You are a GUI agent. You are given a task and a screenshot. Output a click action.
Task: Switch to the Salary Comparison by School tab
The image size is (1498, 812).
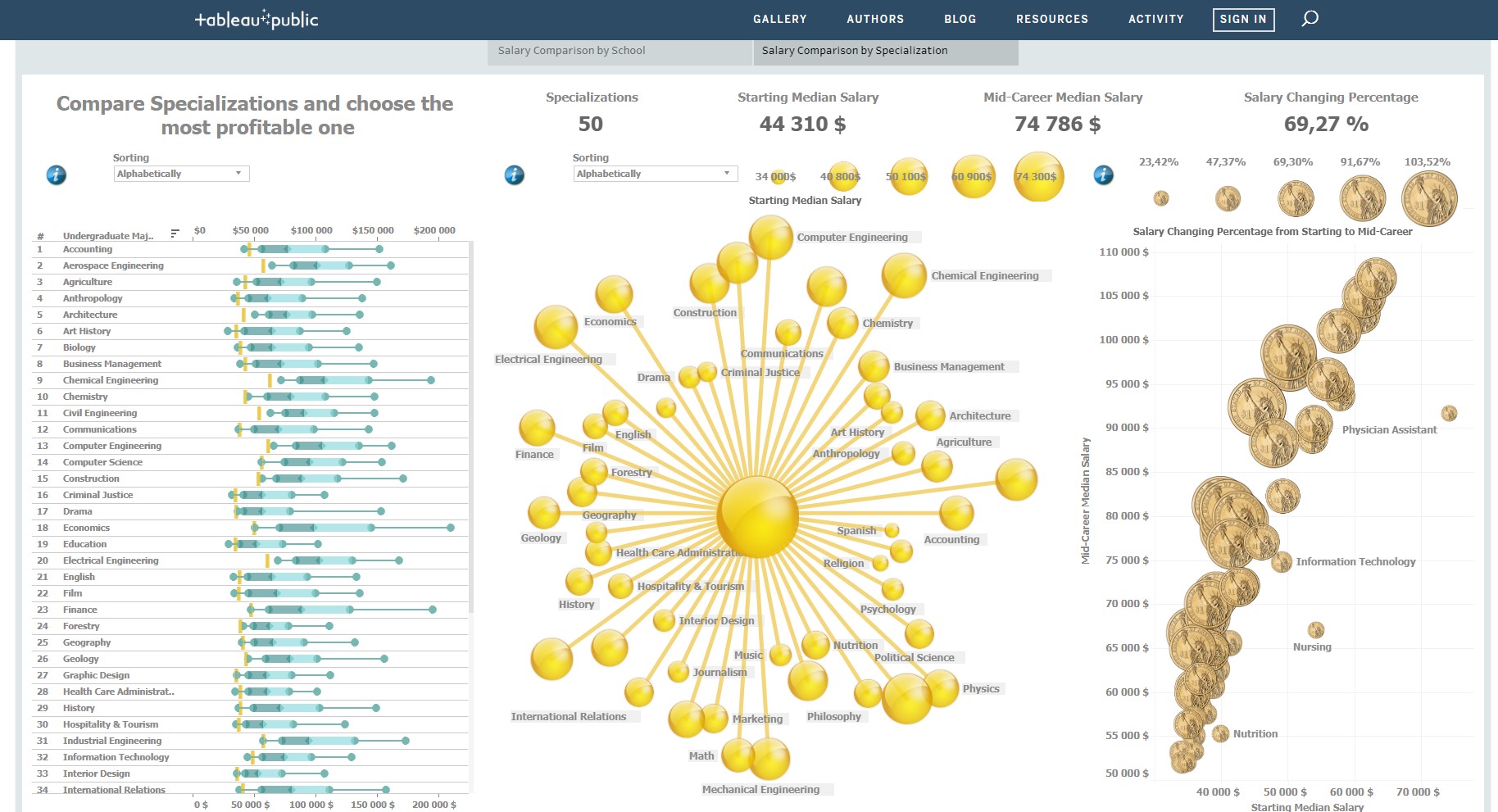570,50
